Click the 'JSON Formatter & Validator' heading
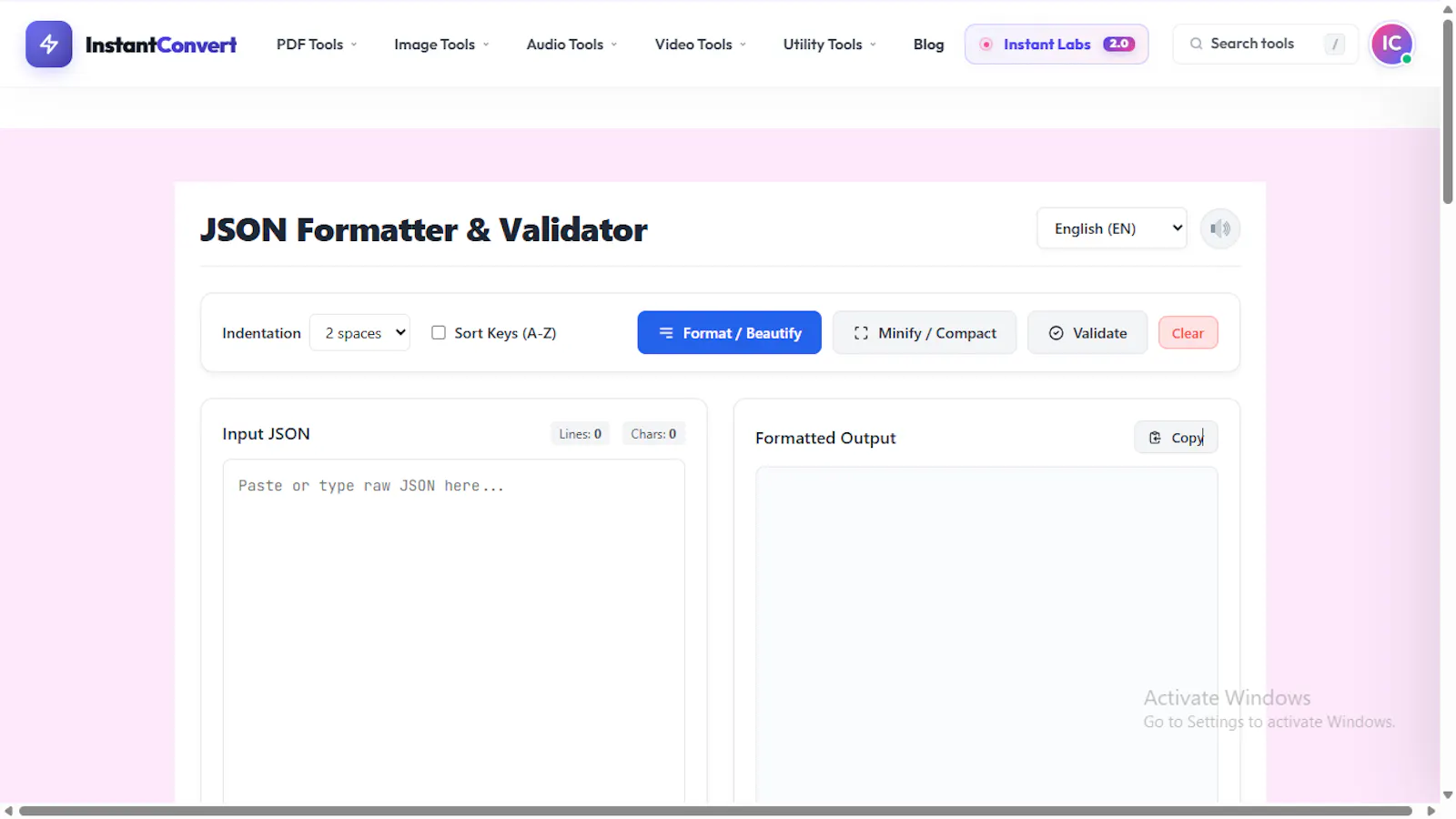1456x819 pixels. coord(423,229)
